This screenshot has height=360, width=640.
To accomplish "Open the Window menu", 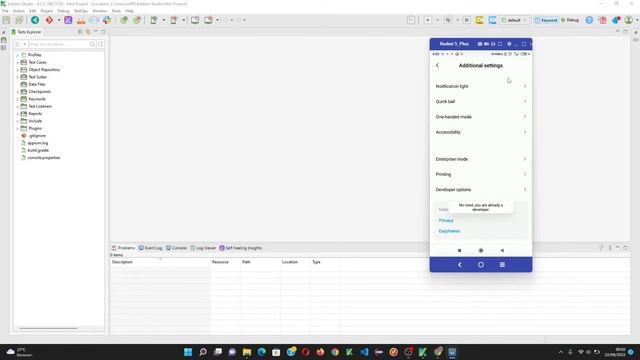I will 100,11.
